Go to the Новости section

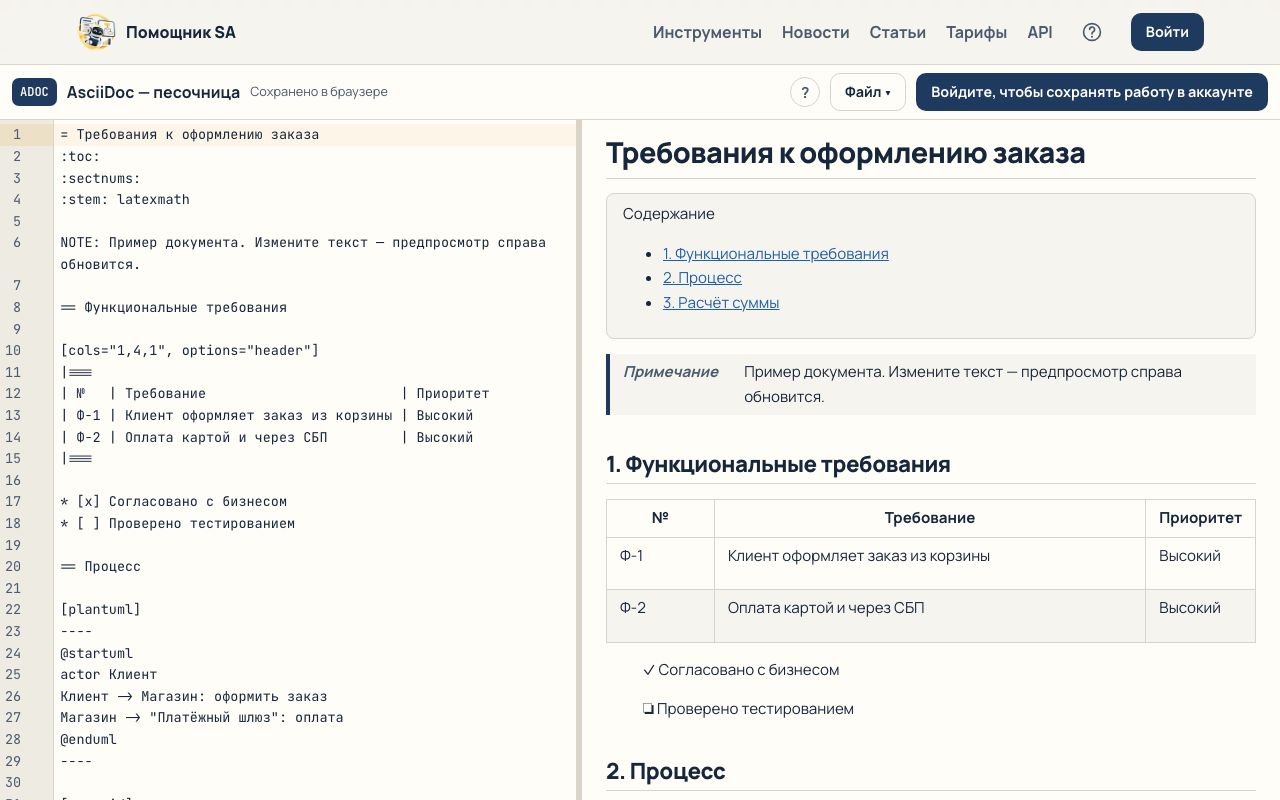(x=815, y=32)
